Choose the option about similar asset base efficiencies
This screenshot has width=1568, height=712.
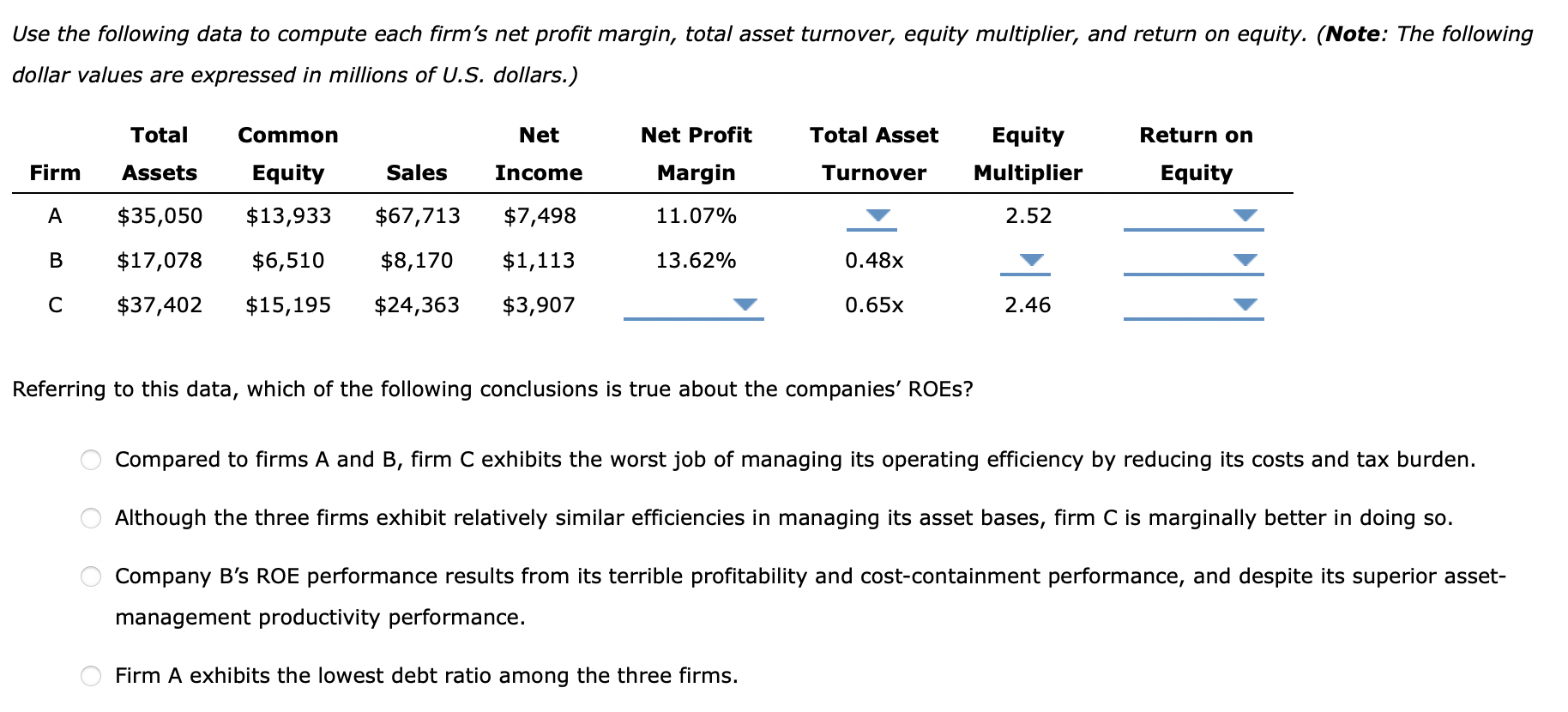point(89,518)
